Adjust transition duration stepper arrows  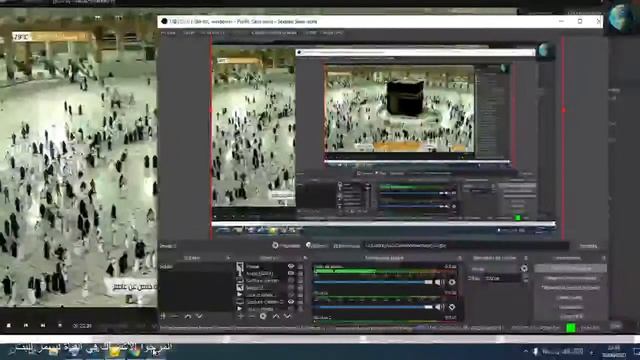click(525, 278)
